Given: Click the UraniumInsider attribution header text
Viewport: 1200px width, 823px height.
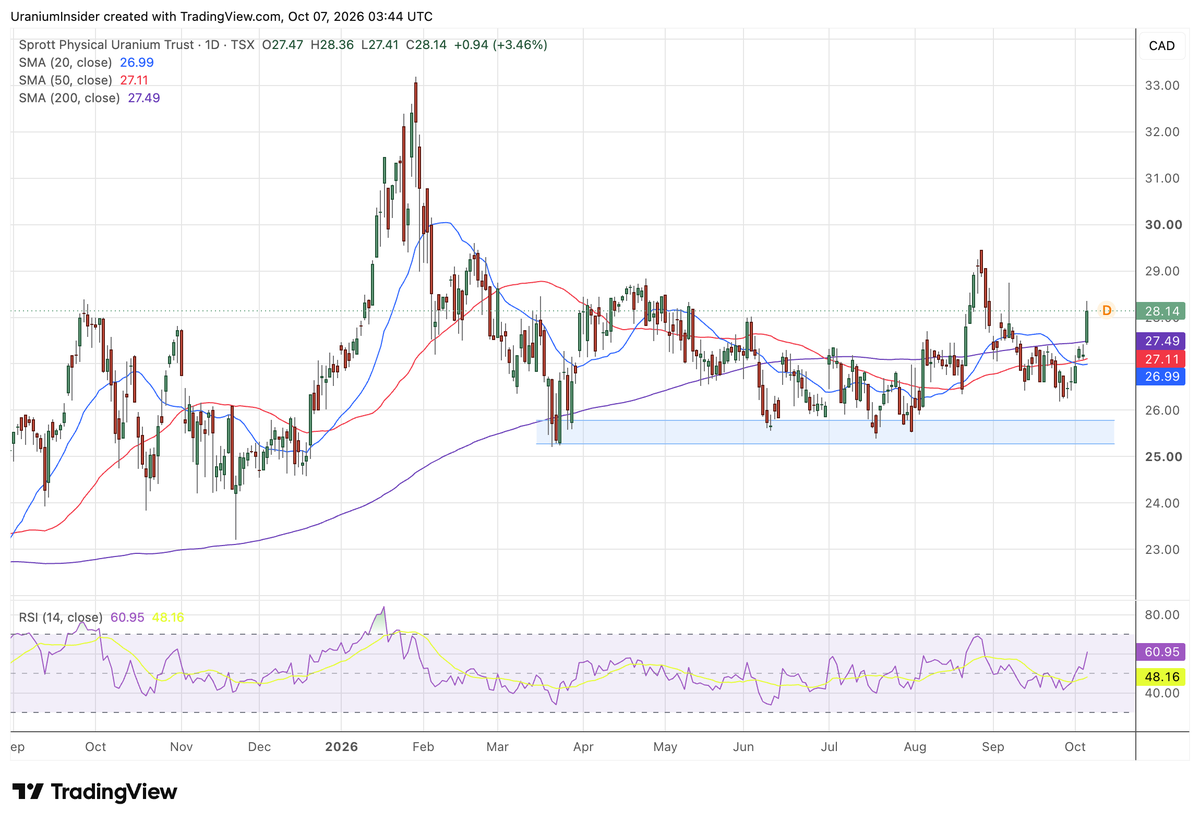Looking at the screenshot, I should coord(222,16).
